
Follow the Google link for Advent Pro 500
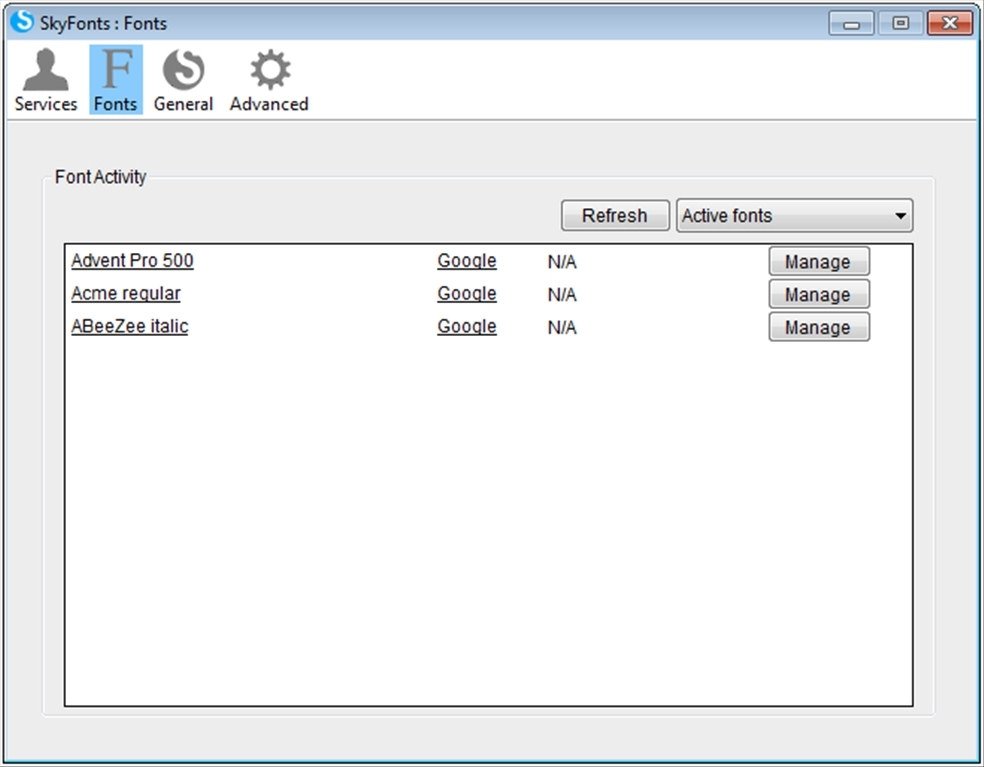pyautogui.click(x=467, y=260)
